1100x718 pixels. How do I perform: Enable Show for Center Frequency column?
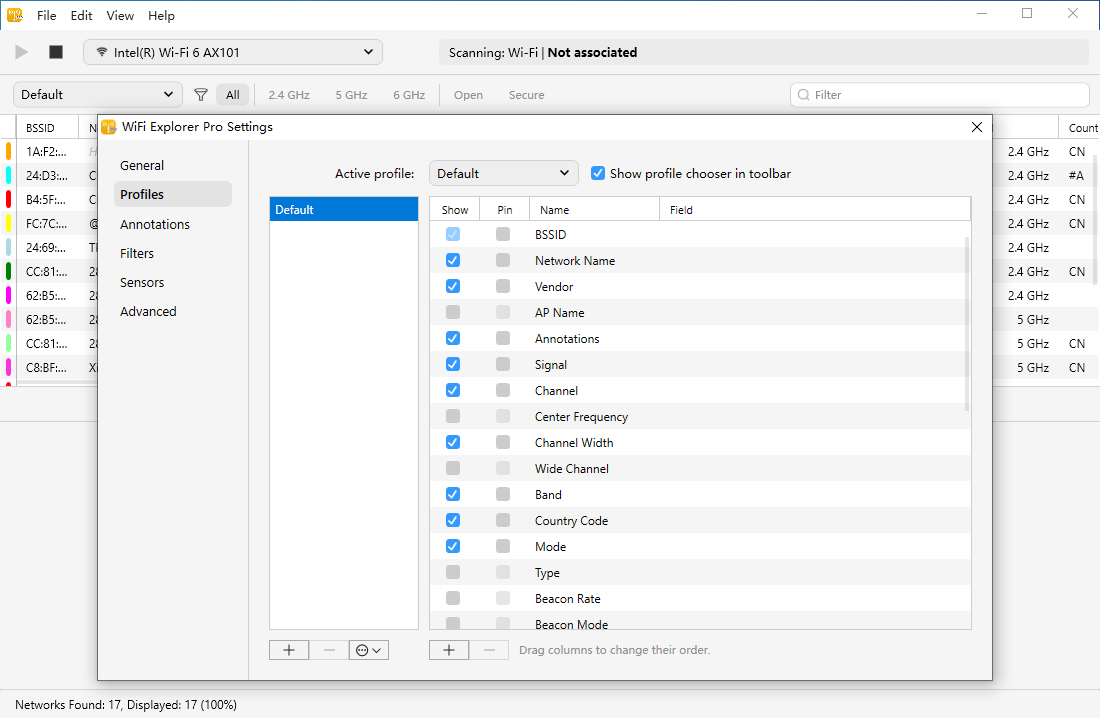pyautogui.click(x=453, y=416)
